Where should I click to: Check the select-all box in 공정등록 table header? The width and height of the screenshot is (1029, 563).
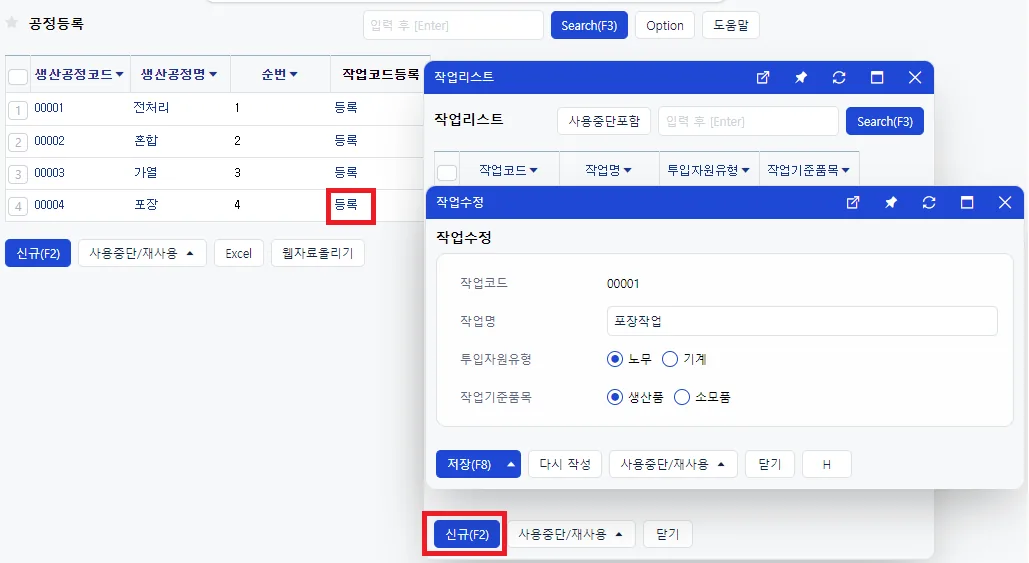coord(18,76)
